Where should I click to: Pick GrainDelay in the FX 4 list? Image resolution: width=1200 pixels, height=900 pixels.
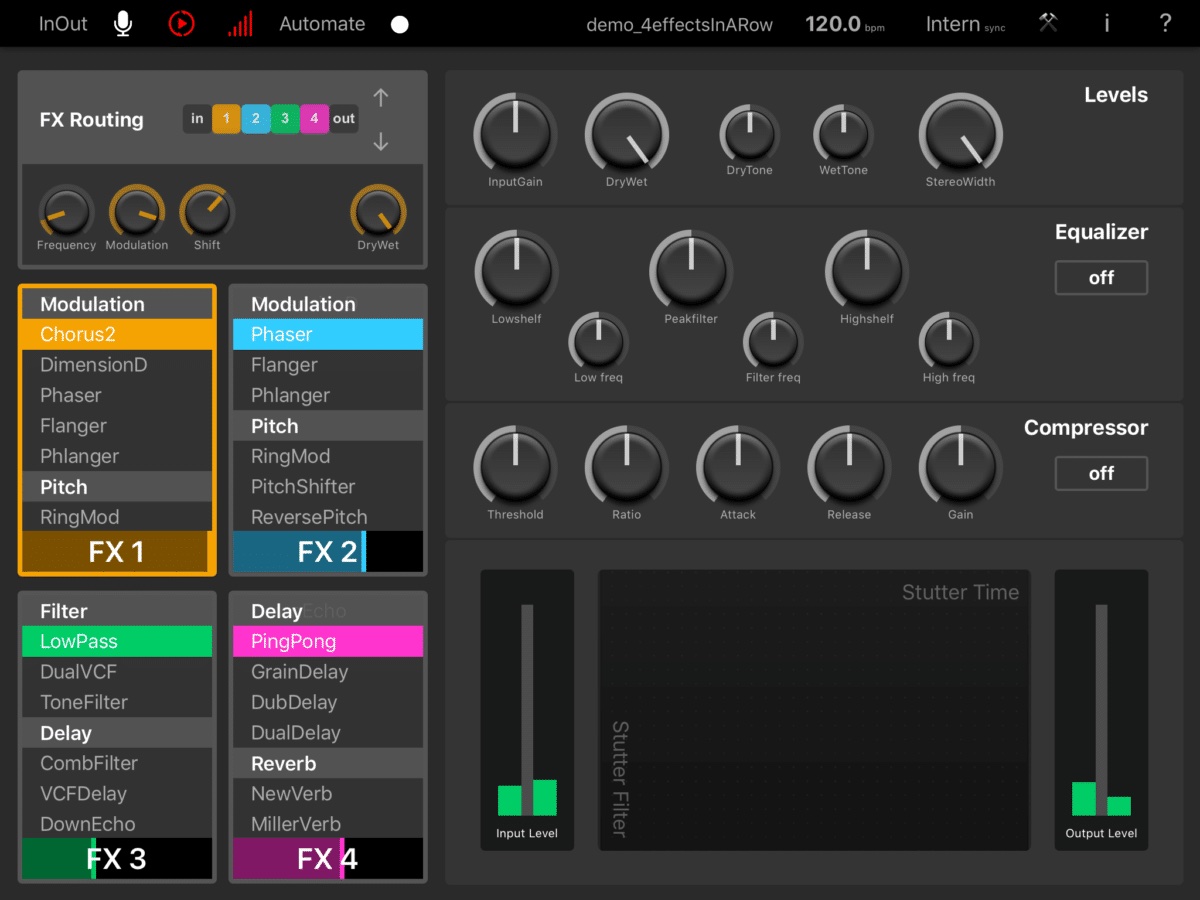tap(300, 672)
